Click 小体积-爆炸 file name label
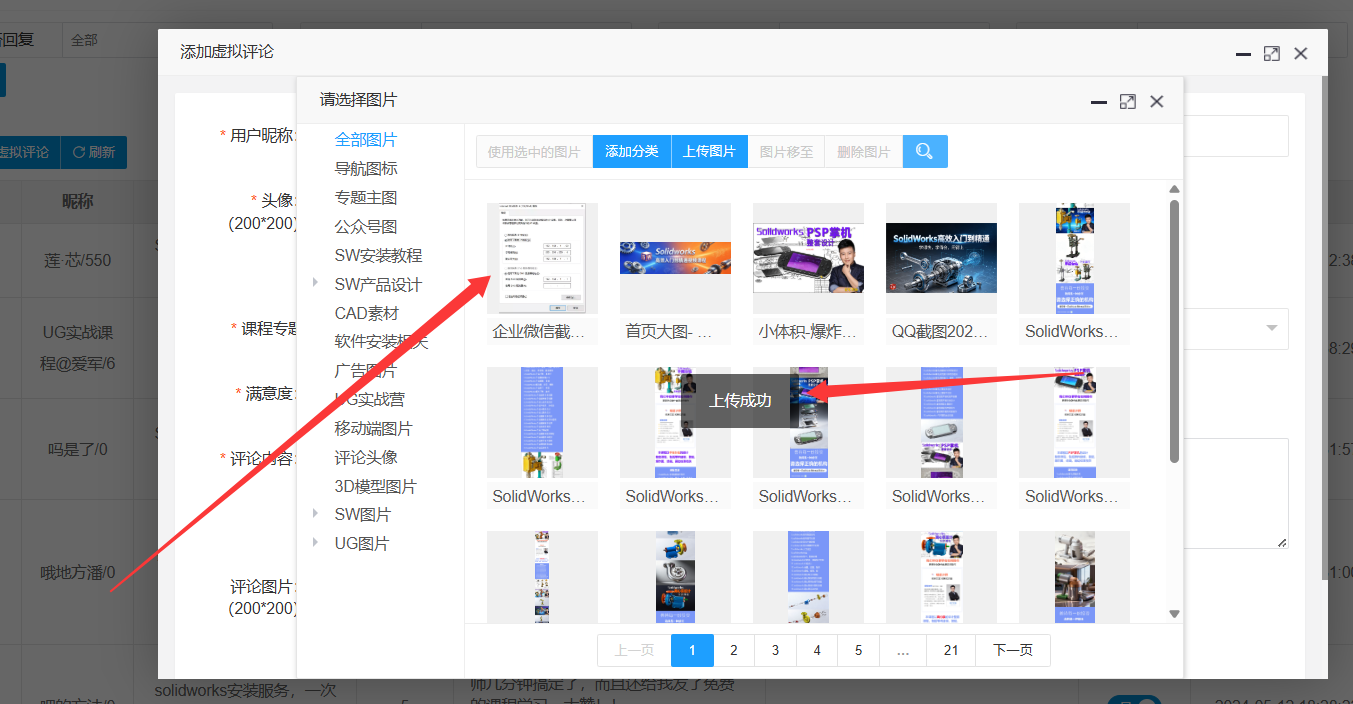The image size is (1353, 704). click(808, 331)
